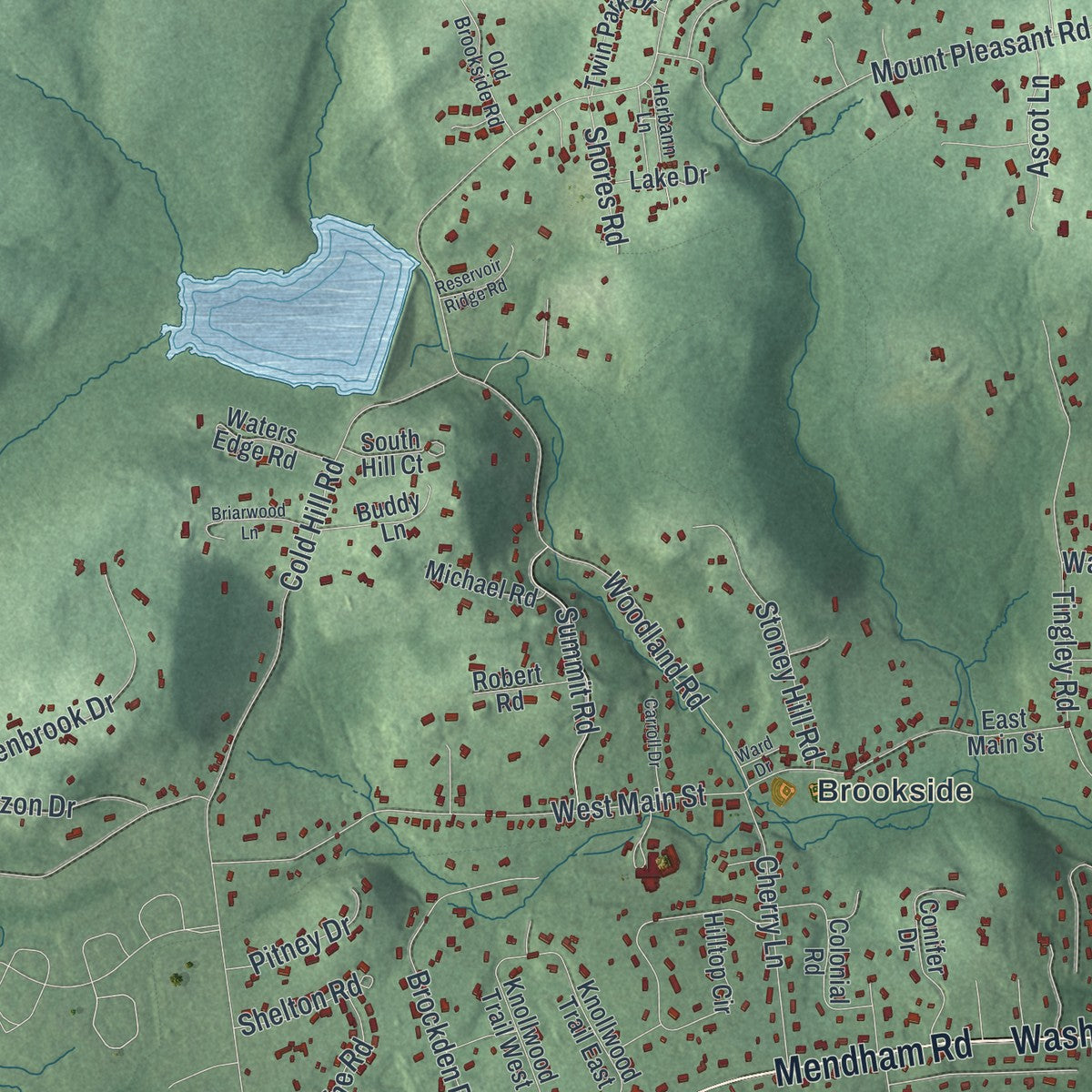Viewport: 1092px width, 1092px height.
Task: Select the Cold Hill Rd label
Action: click(x=312, y=525)
